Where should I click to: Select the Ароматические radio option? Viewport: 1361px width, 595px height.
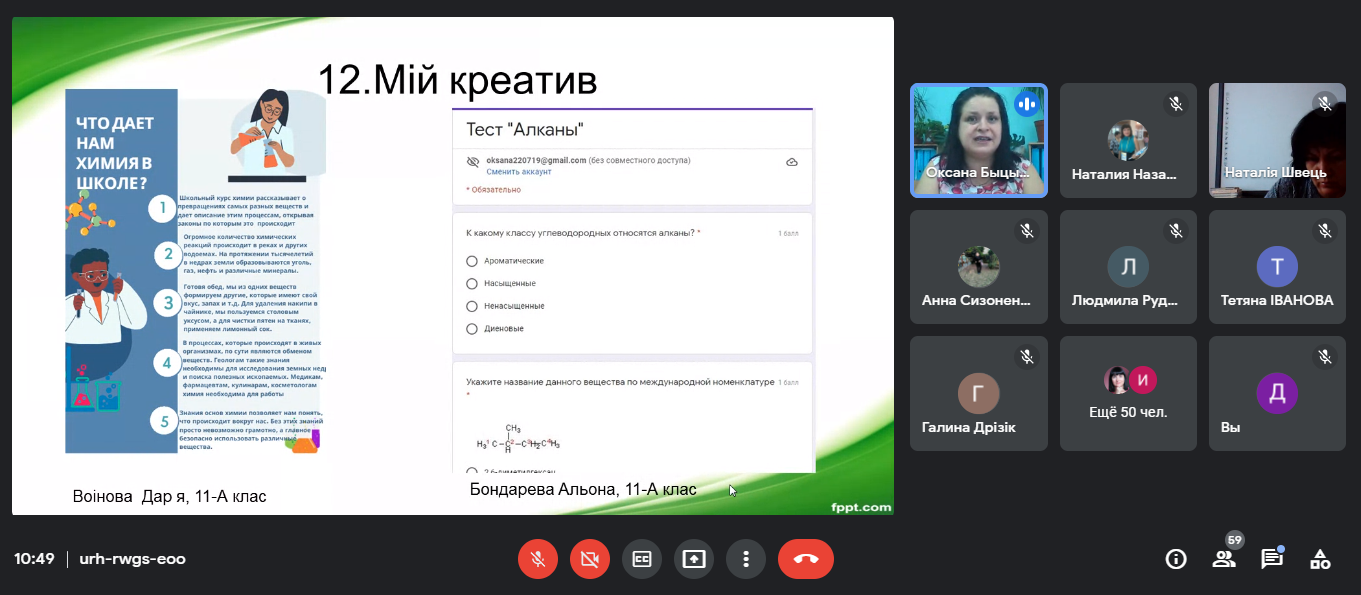click(x=472, y=261)
